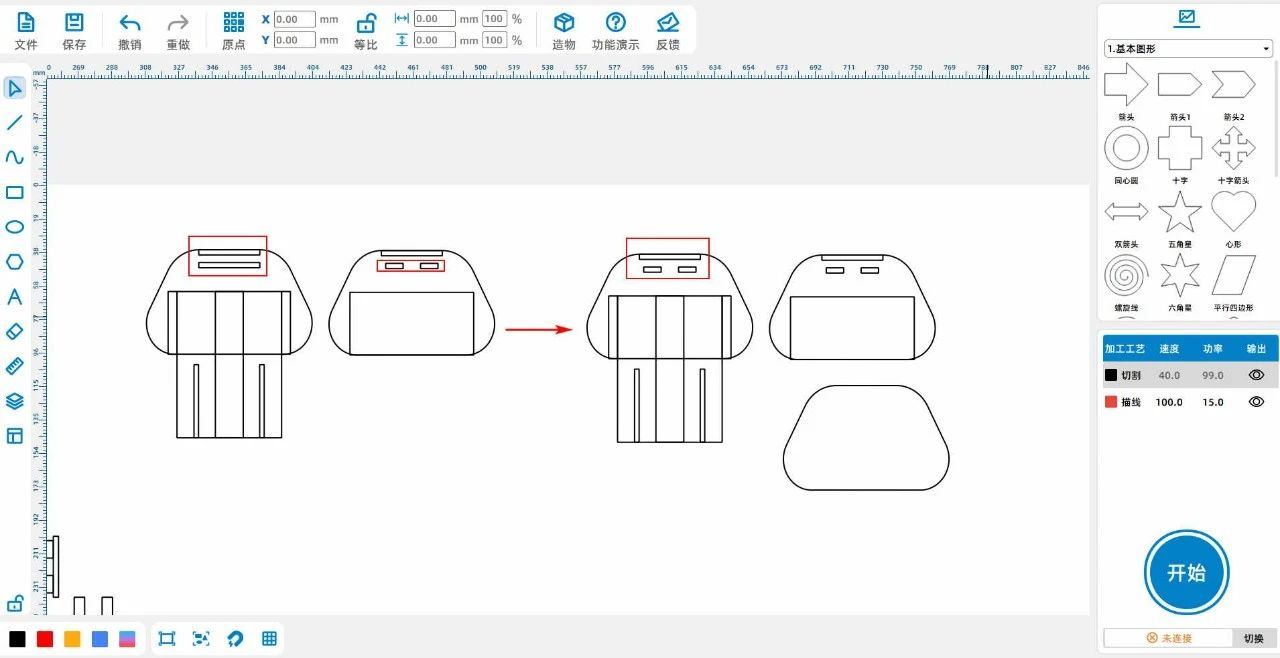
Task: Toggle visibility of 描线 layer
Action: coord(1256,402)
